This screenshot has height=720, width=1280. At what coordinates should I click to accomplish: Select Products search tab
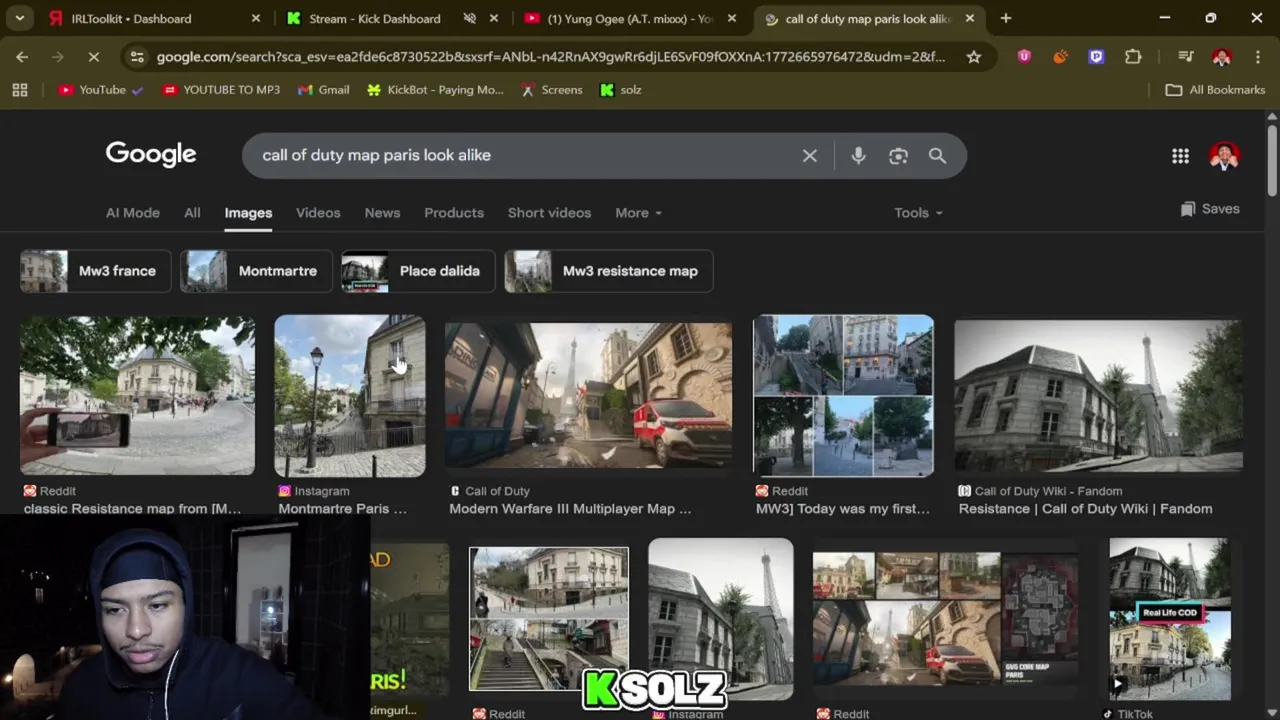coord(454,213)
